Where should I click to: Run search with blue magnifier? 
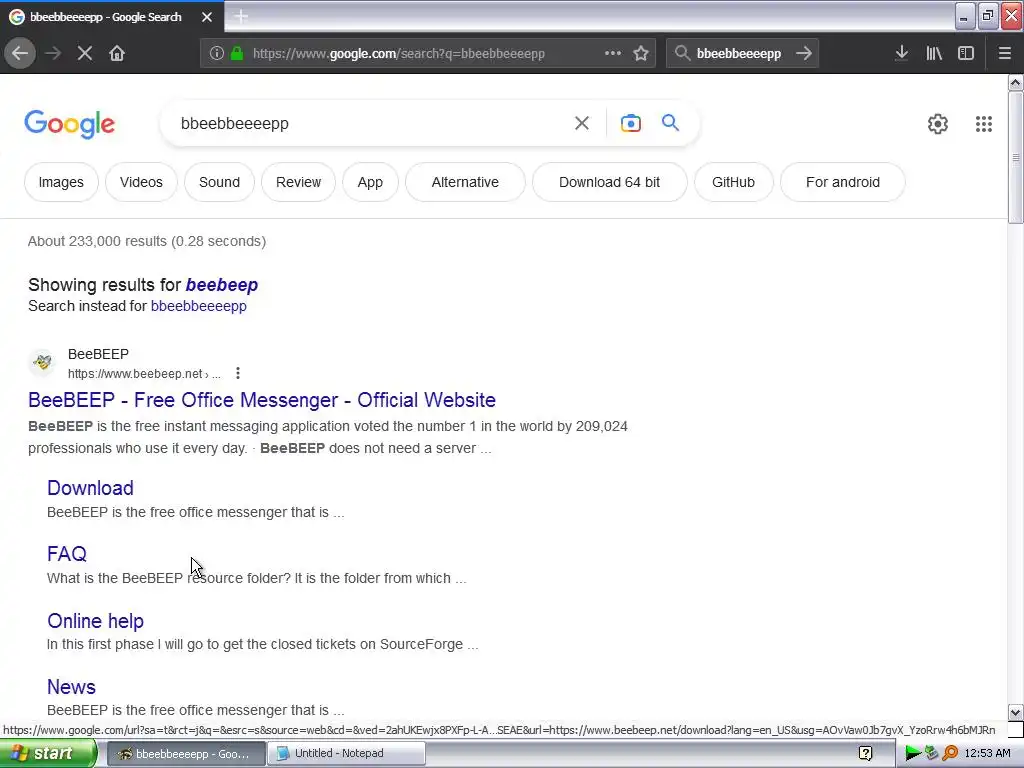[x=670, y=122]
